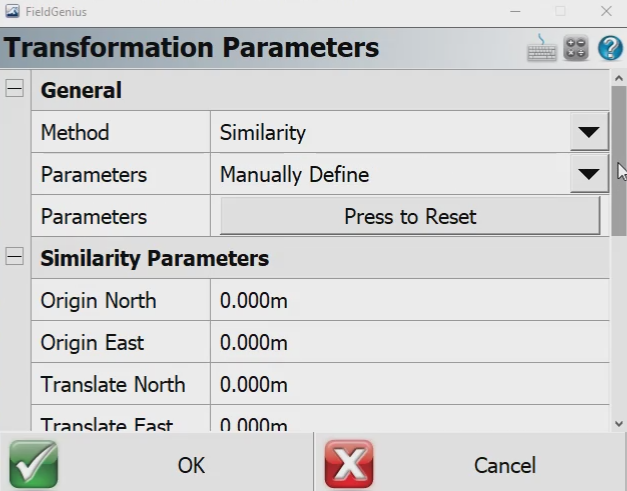Collapse the Similarity Parameters section
The image size is (627, 491).
click(15, 258)
